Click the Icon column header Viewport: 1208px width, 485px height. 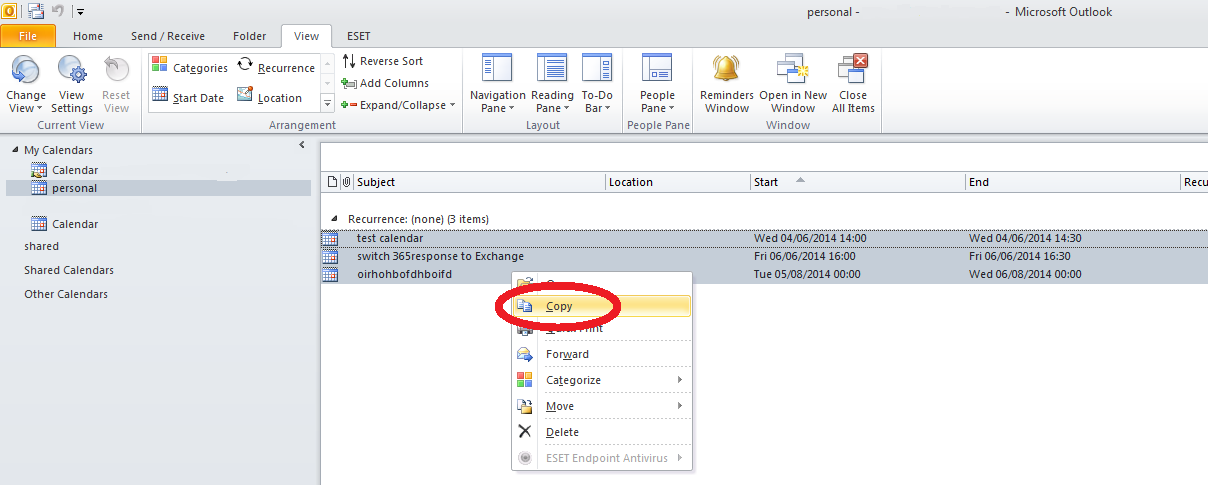[332, 182]
